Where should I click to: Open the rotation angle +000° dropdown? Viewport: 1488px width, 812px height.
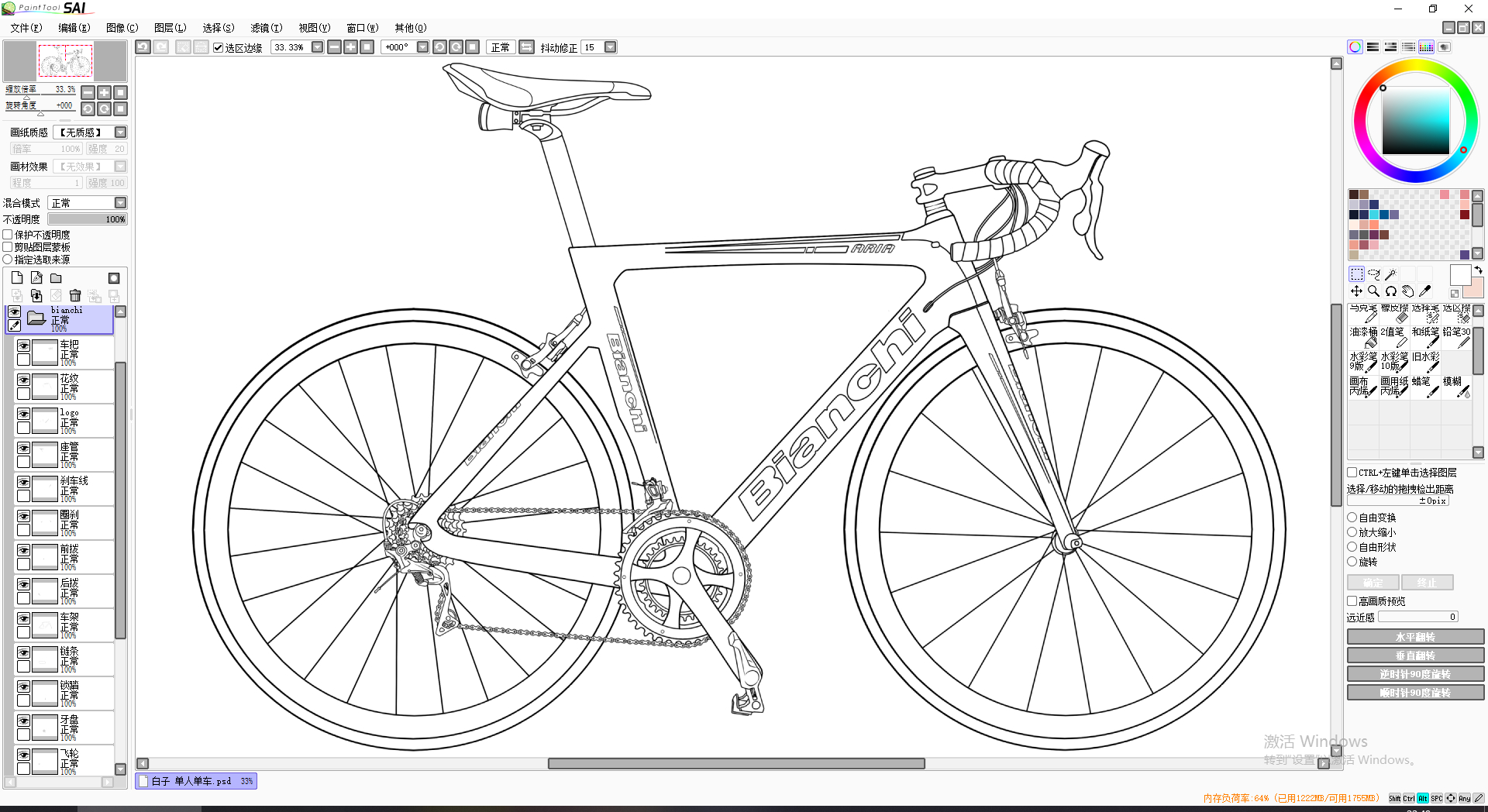point(422,47)
